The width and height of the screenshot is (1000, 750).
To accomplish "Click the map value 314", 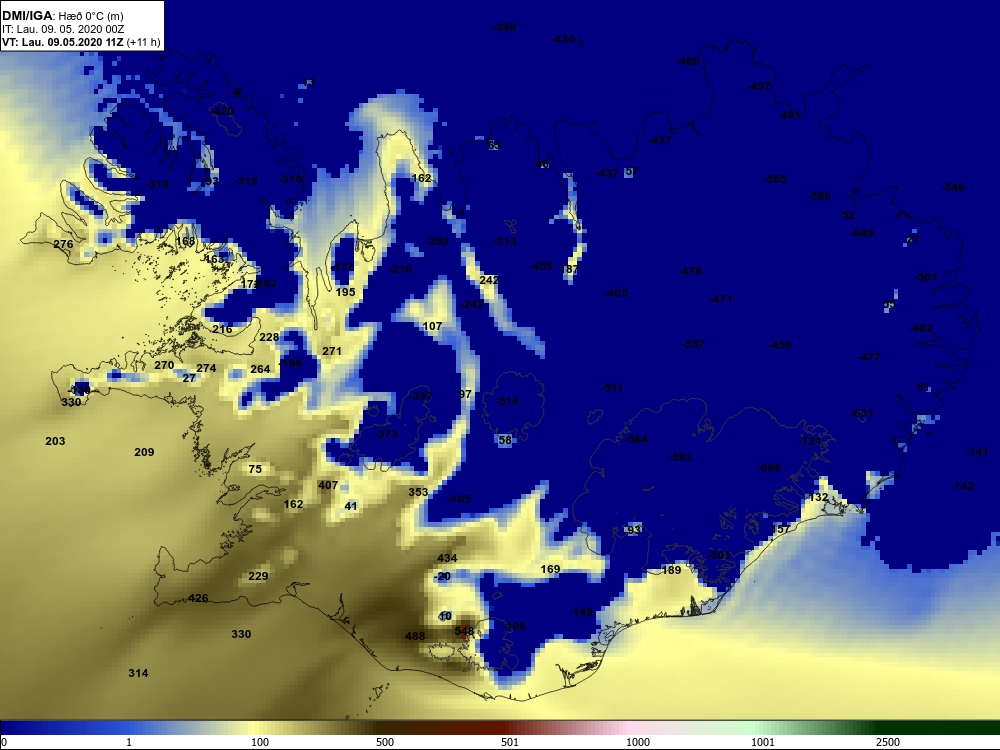I will point(138,673).
